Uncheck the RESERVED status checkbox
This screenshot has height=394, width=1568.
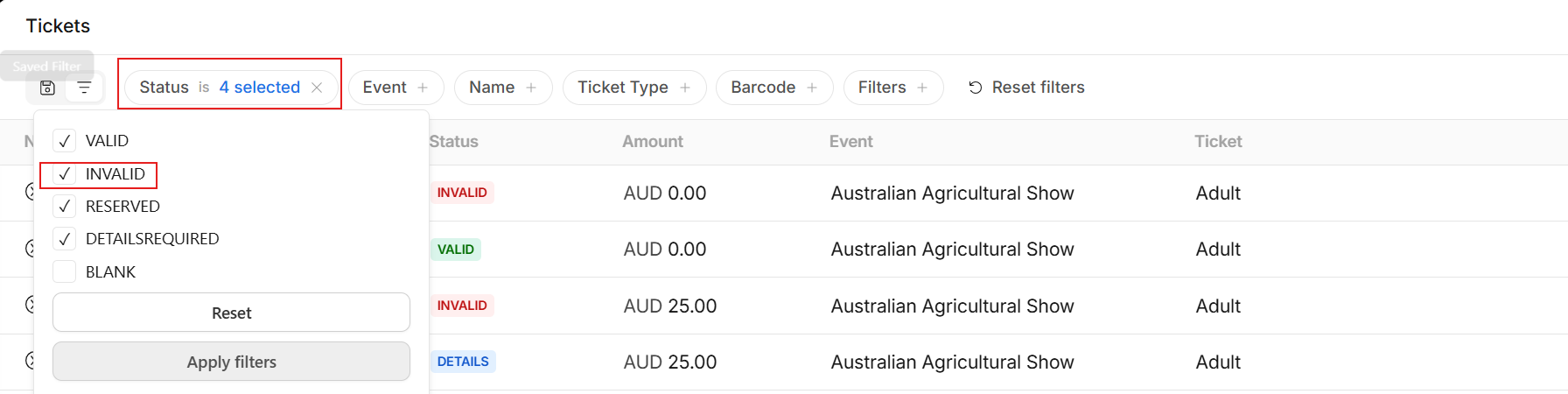[65, 207]
